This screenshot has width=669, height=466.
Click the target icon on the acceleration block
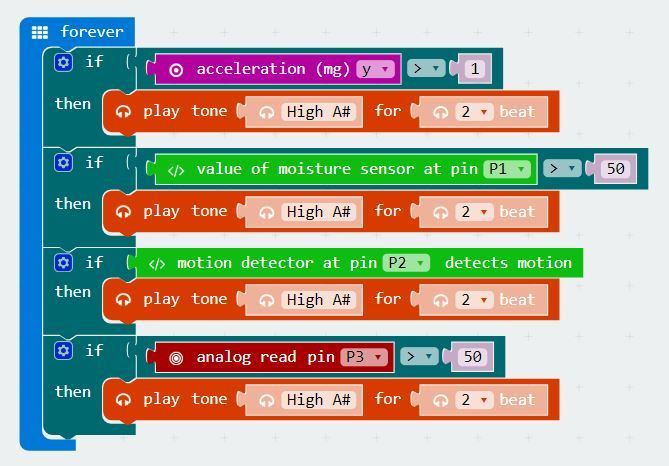(x=176, y=70)
